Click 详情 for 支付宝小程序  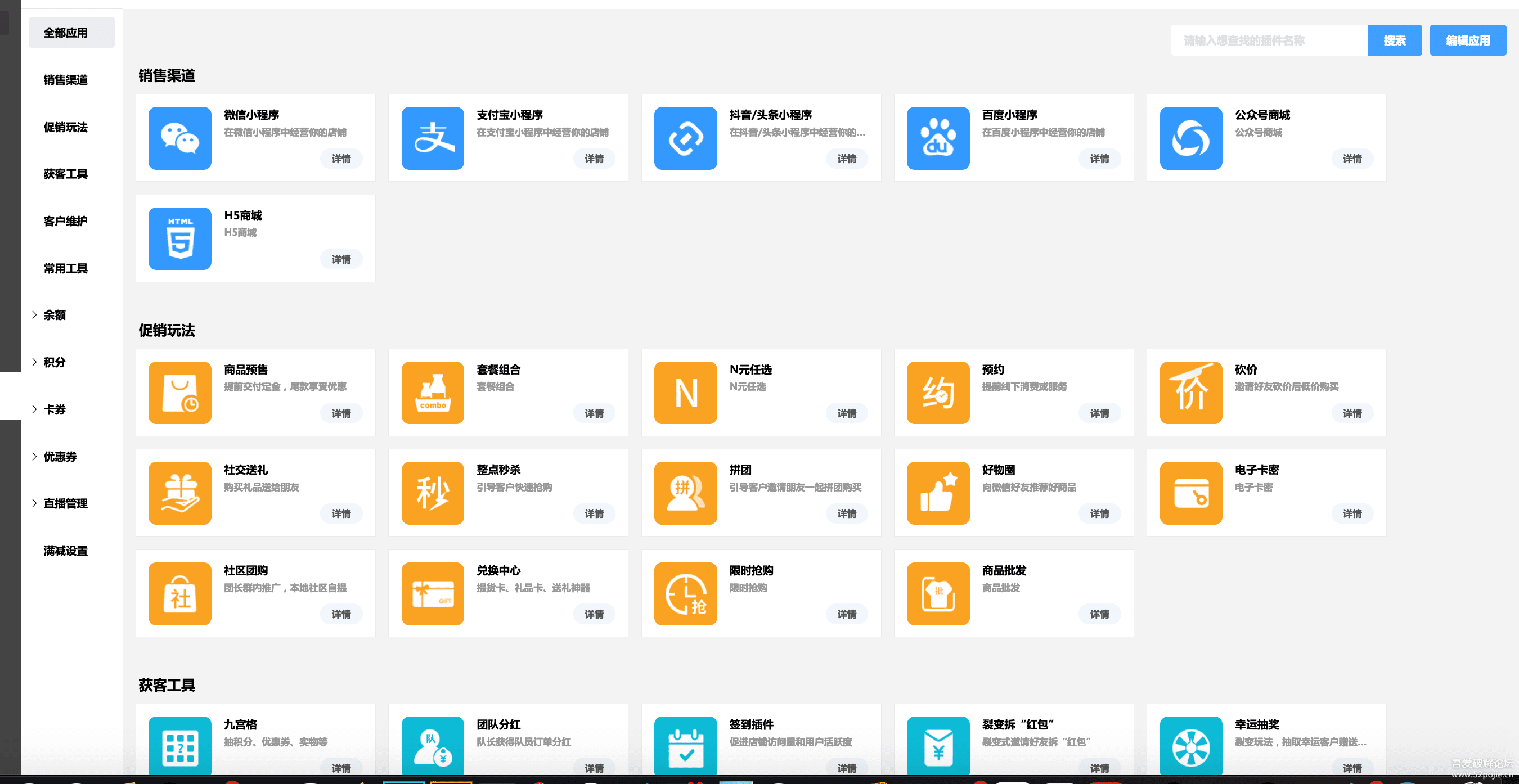click(595, 159)
